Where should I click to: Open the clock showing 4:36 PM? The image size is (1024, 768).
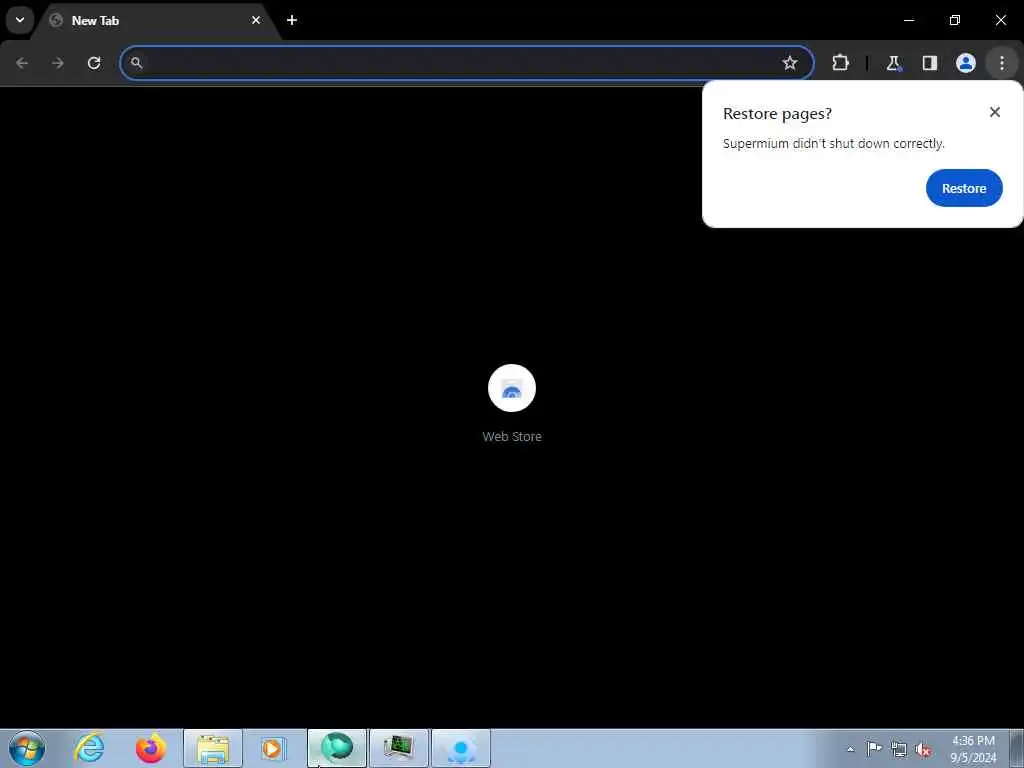pyautogui.click(x=973, y=749)
